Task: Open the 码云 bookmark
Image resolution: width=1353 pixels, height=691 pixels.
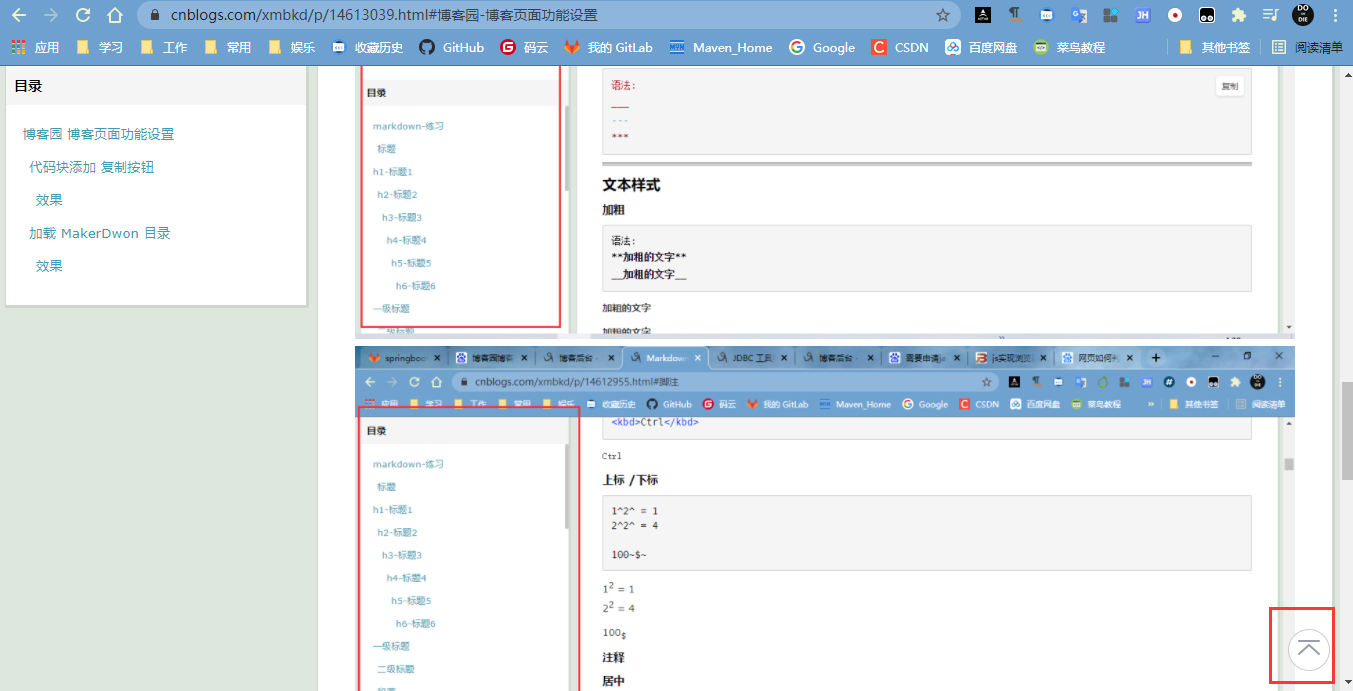Action: pos(525,47)
